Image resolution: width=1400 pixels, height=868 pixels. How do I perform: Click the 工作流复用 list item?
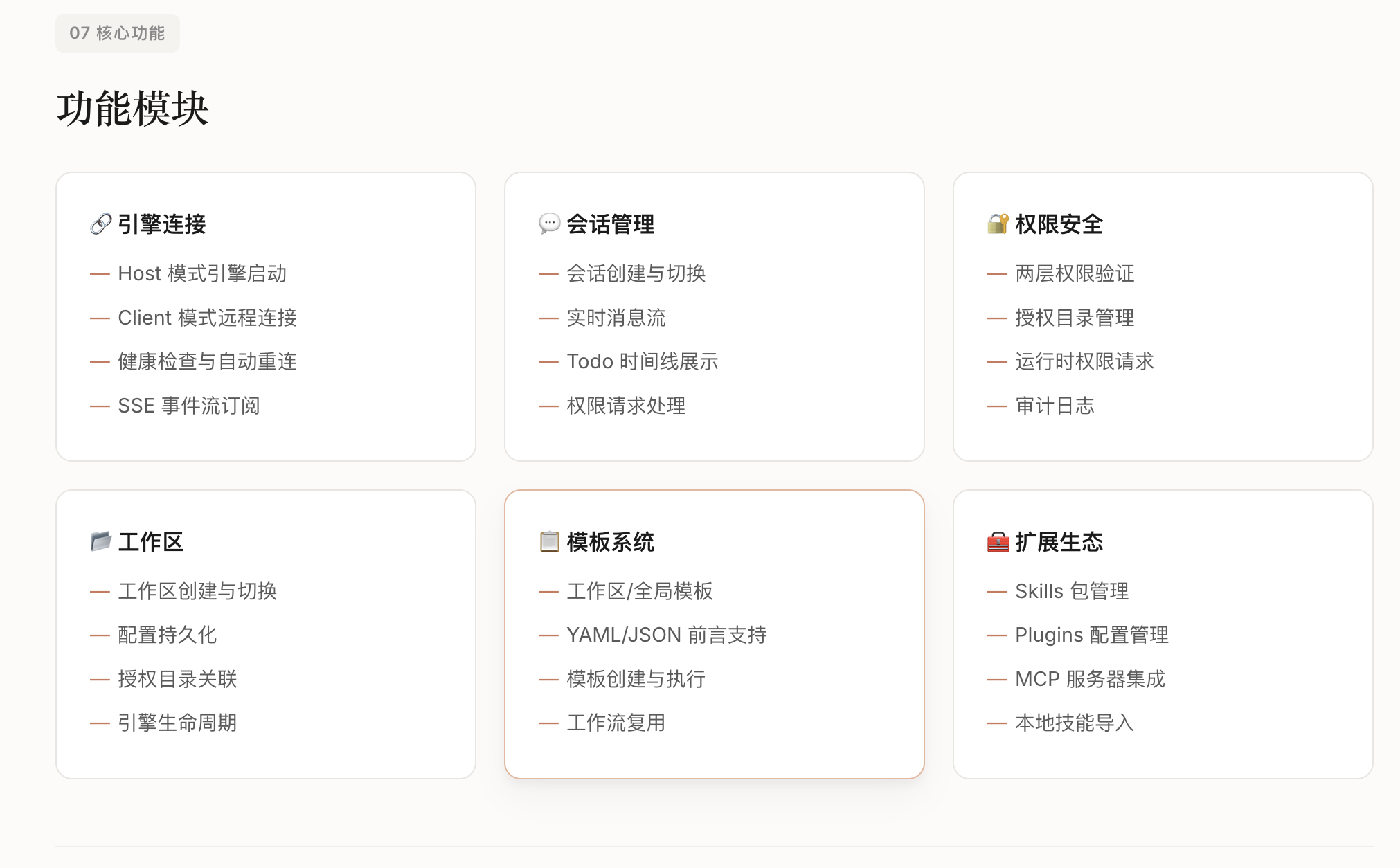click(x=616, y=723)
